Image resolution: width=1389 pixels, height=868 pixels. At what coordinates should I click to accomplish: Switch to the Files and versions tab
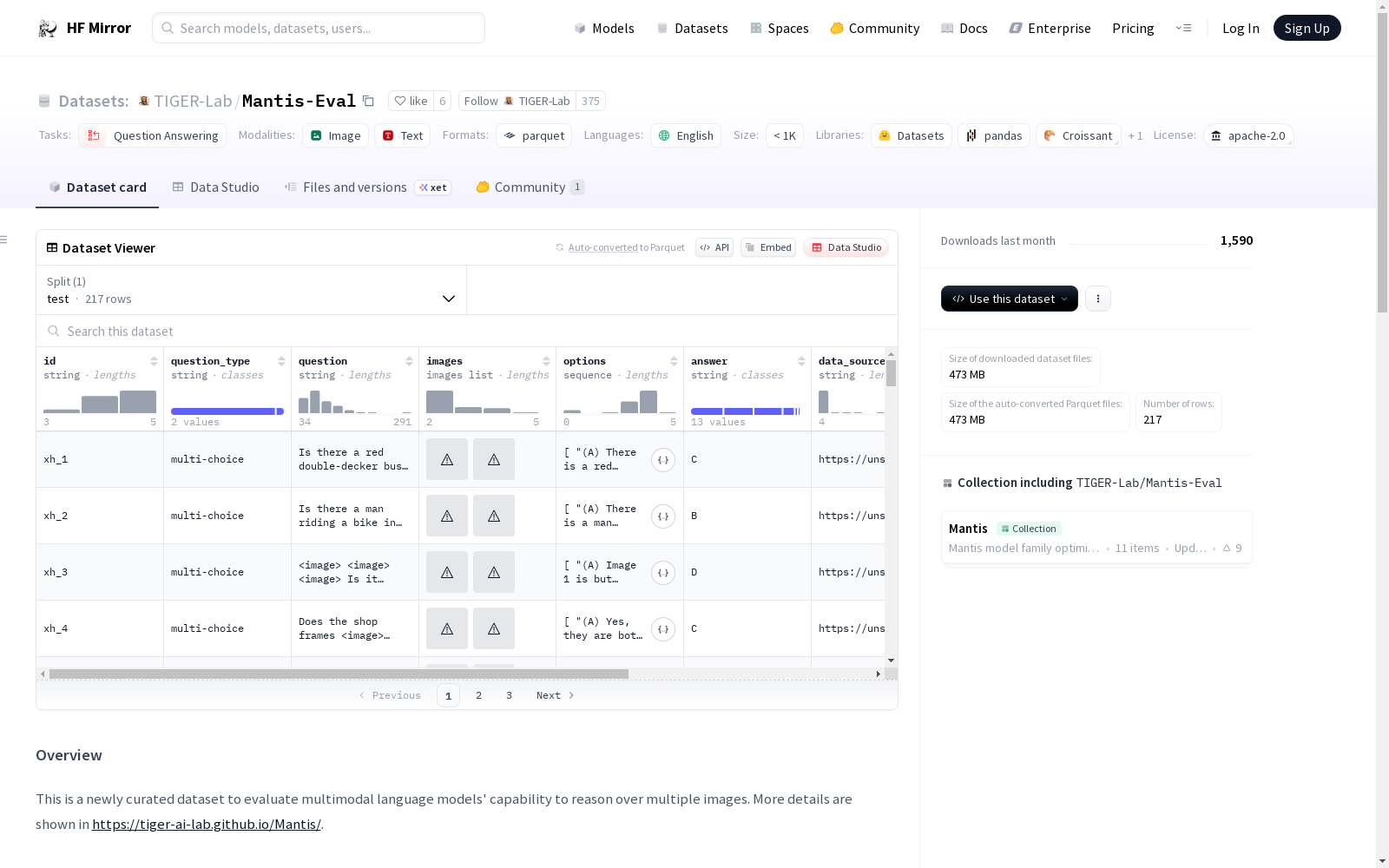pos(354,187)
